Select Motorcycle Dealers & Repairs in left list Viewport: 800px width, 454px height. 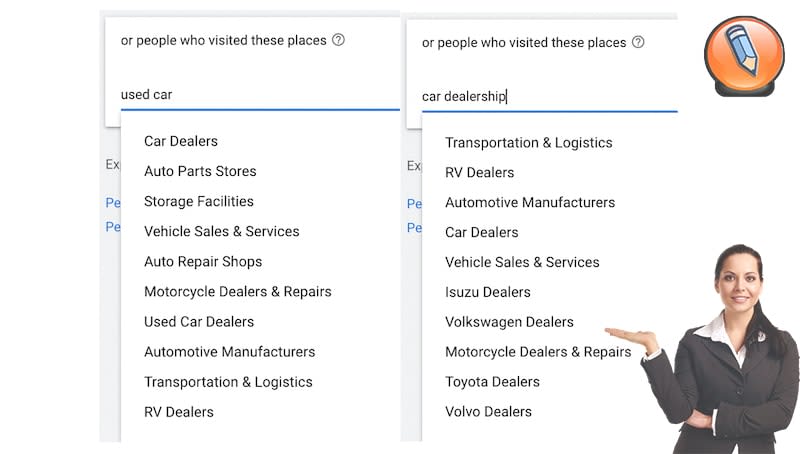tap(237, 291)
